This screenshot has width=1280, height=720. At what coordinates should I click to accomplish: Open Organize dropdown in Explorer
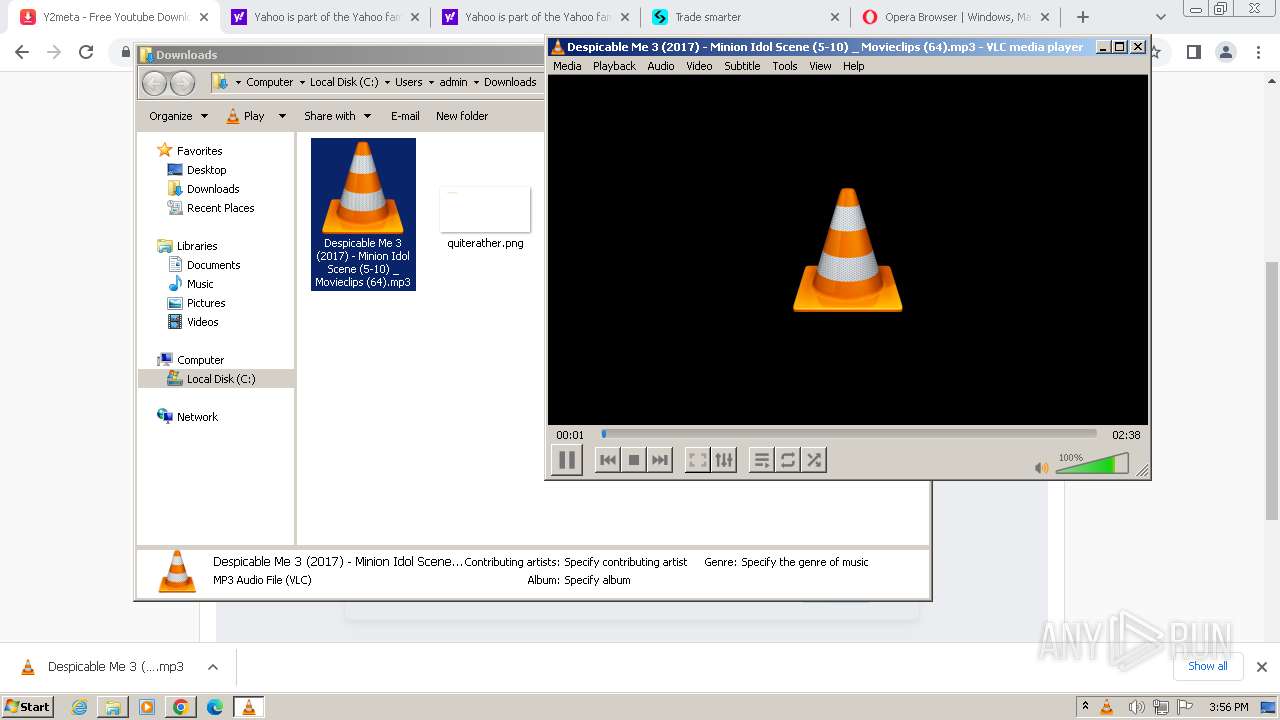click(178, 116)
